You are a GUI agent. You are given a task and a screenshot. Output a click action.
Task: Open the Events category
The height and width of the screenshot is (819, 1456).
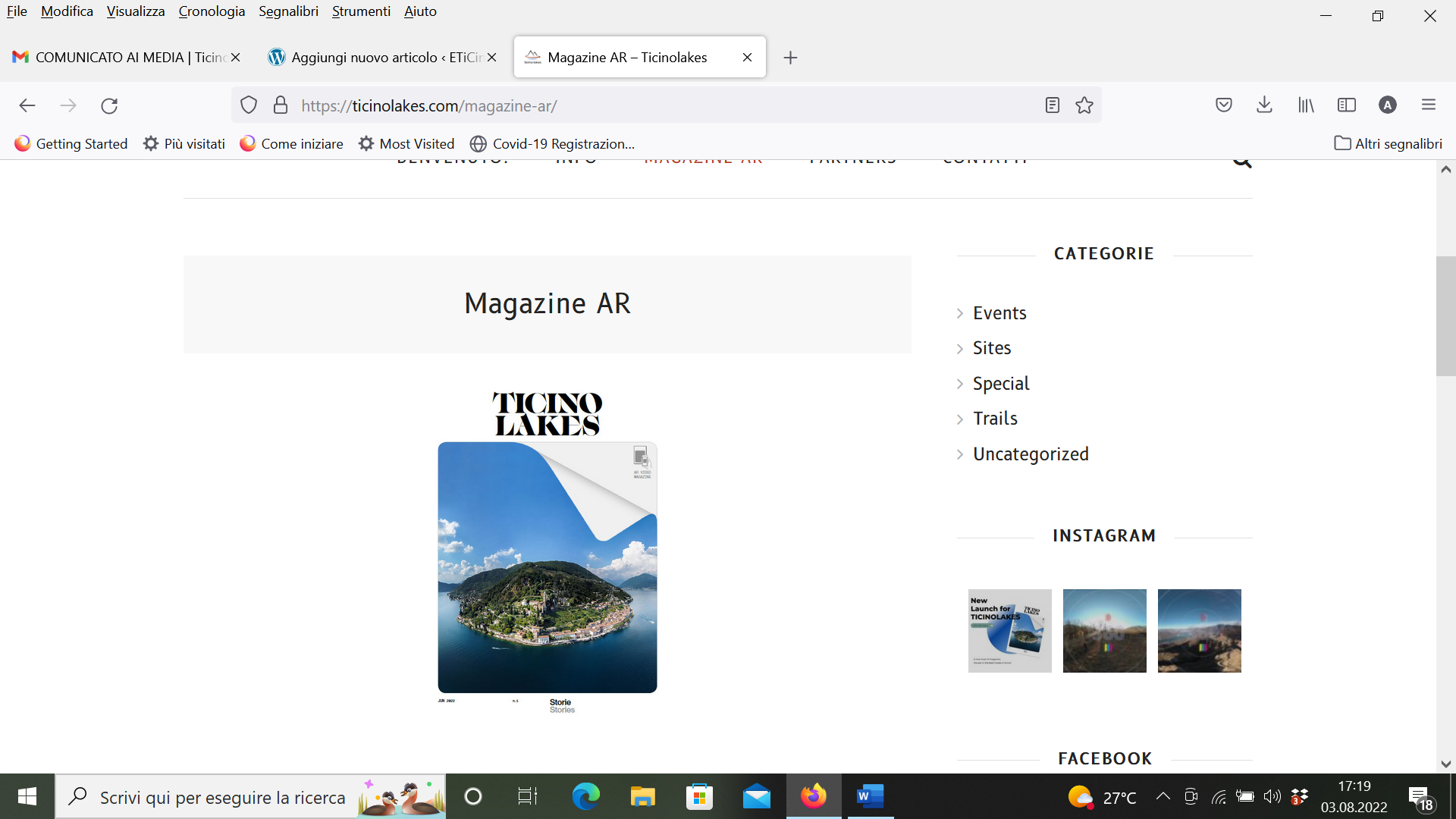tap(999, 313)
